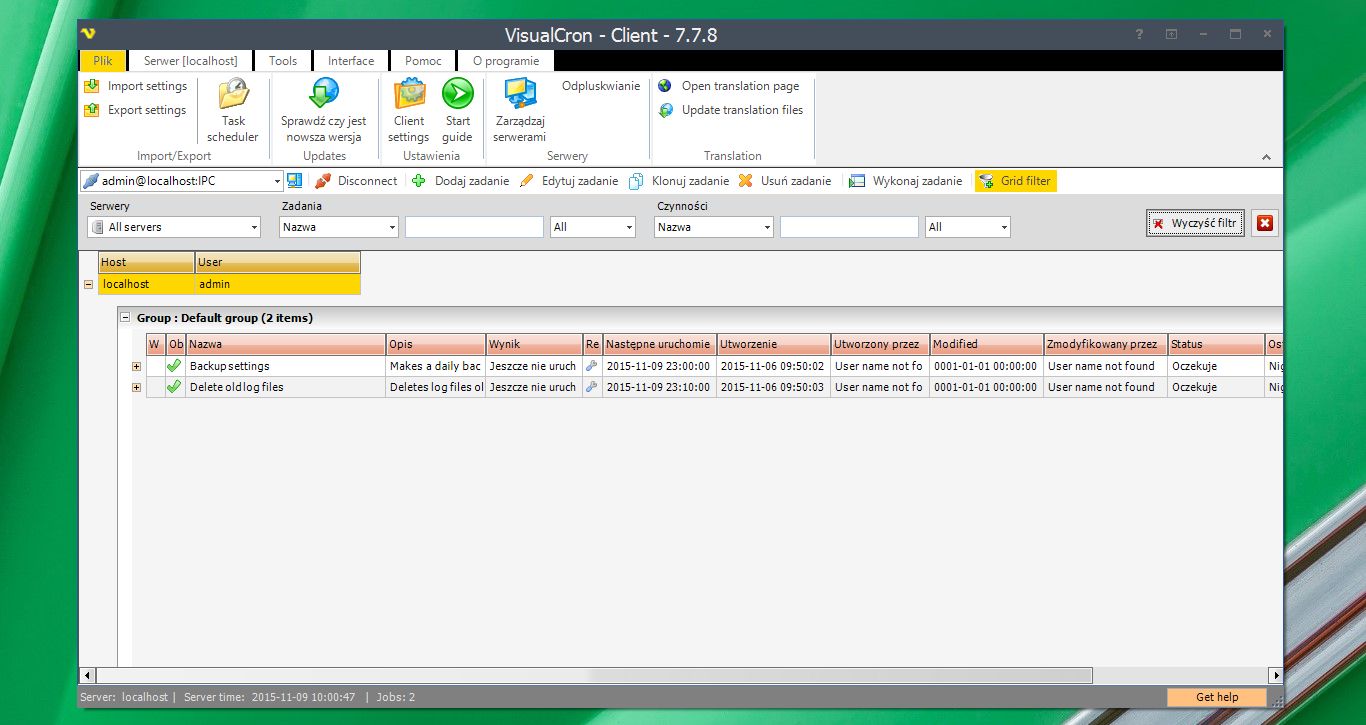Collapse the Default group
Image resolution: width=1366 pixels, height=725 pixels.
coord(126,317)
